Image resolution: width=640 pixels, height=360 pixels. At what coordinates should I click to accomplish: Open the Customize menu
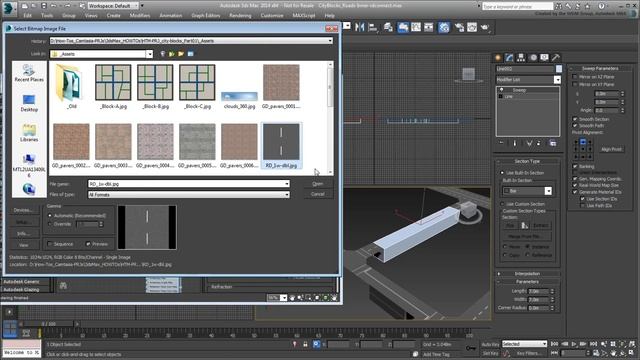point(272,16)
